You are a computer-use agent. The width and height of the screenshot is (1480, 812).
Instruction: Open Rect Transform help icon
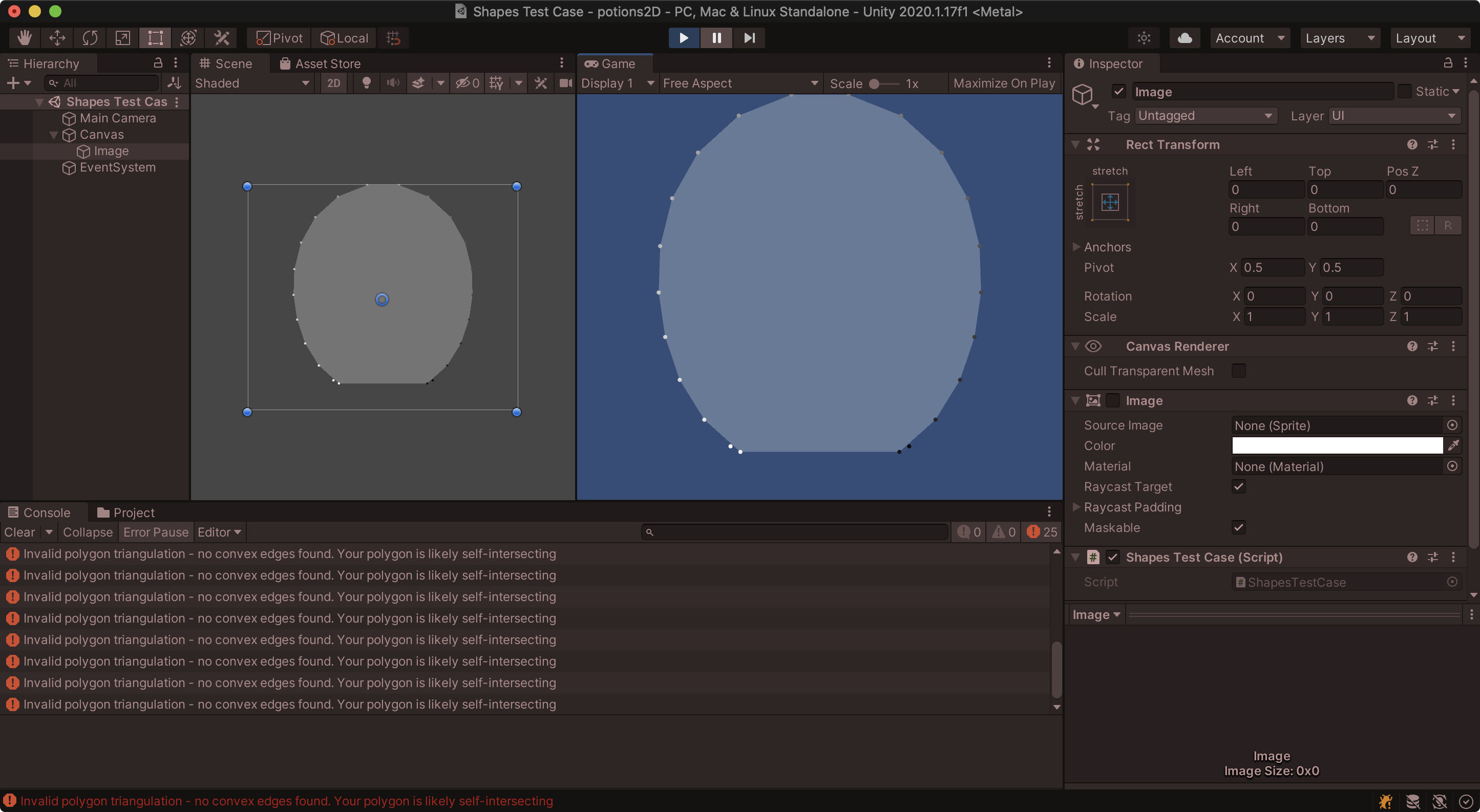point(1412,145)
